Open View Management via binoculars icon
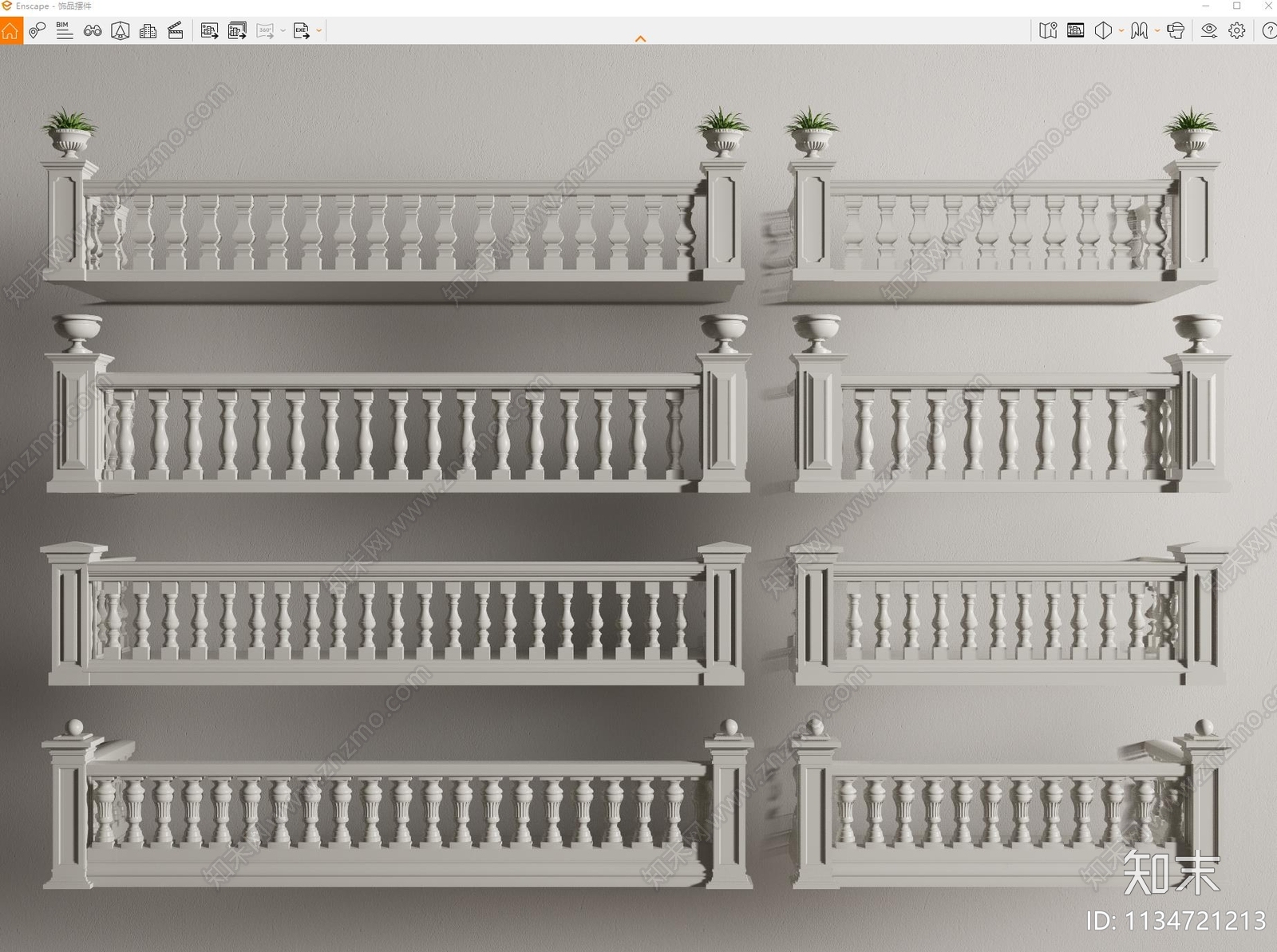 pyautogui.click(x=93, y=31)
